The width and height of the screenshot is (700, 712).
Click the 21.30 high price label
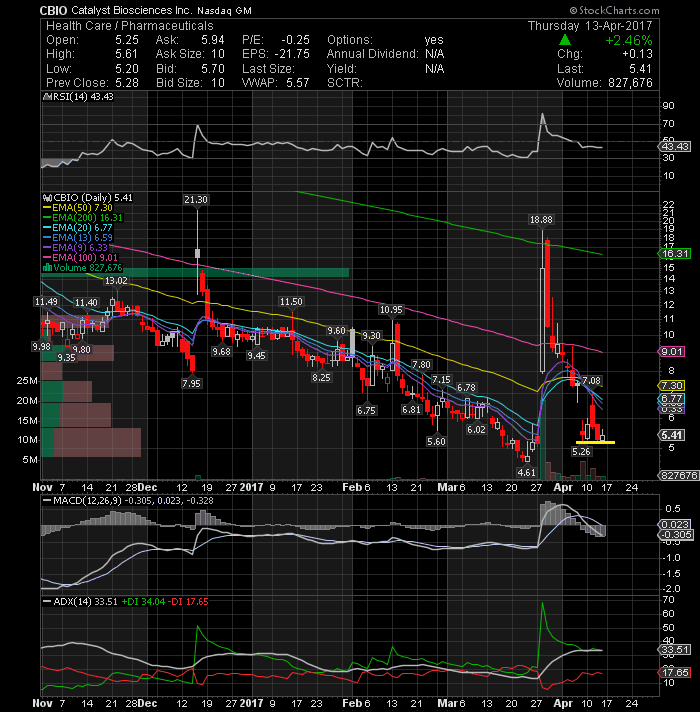pyautogui.click(x=196, y=199)
